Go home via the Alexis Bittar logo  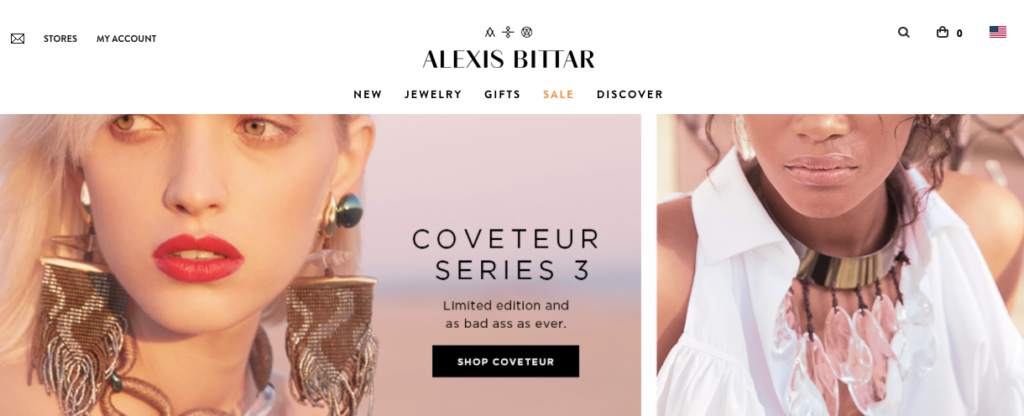(x=508, y=59)
